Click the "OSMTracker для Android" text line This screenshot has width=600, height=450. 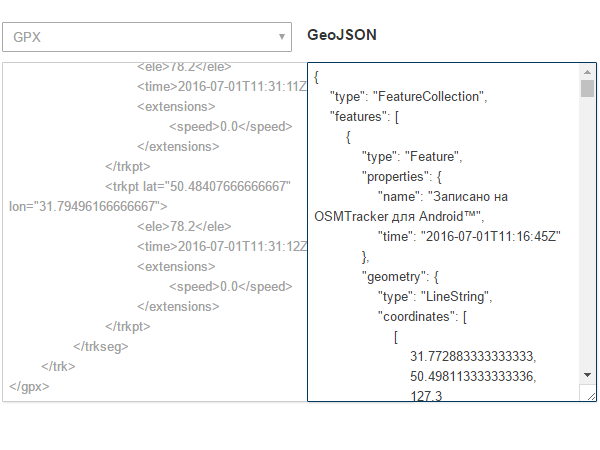point(398,216)
